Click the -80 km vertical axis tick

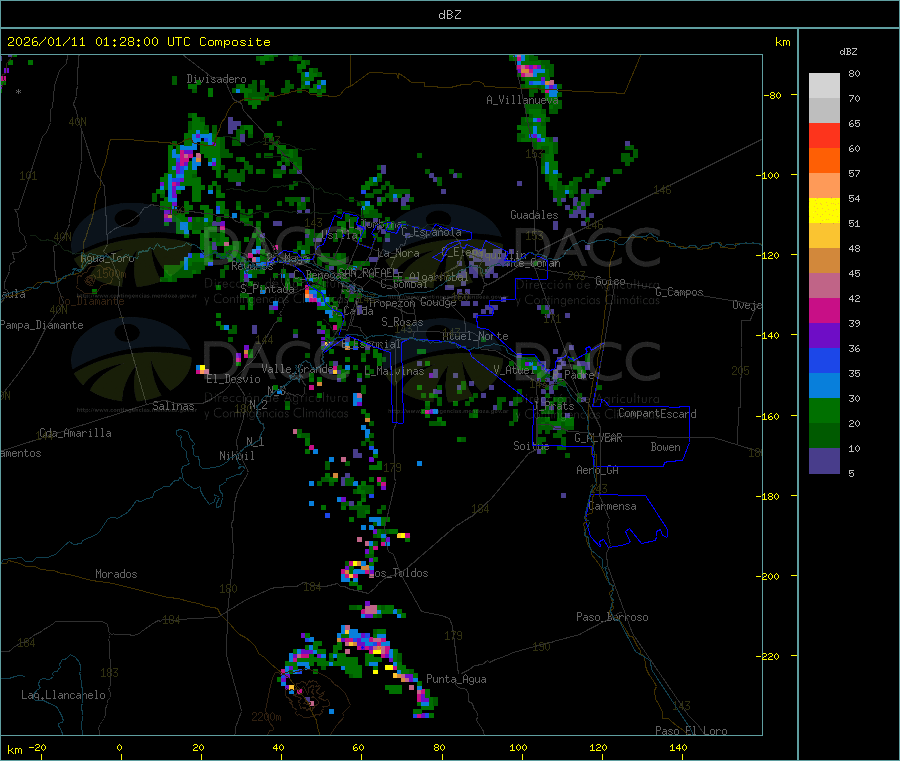[772, 95]
